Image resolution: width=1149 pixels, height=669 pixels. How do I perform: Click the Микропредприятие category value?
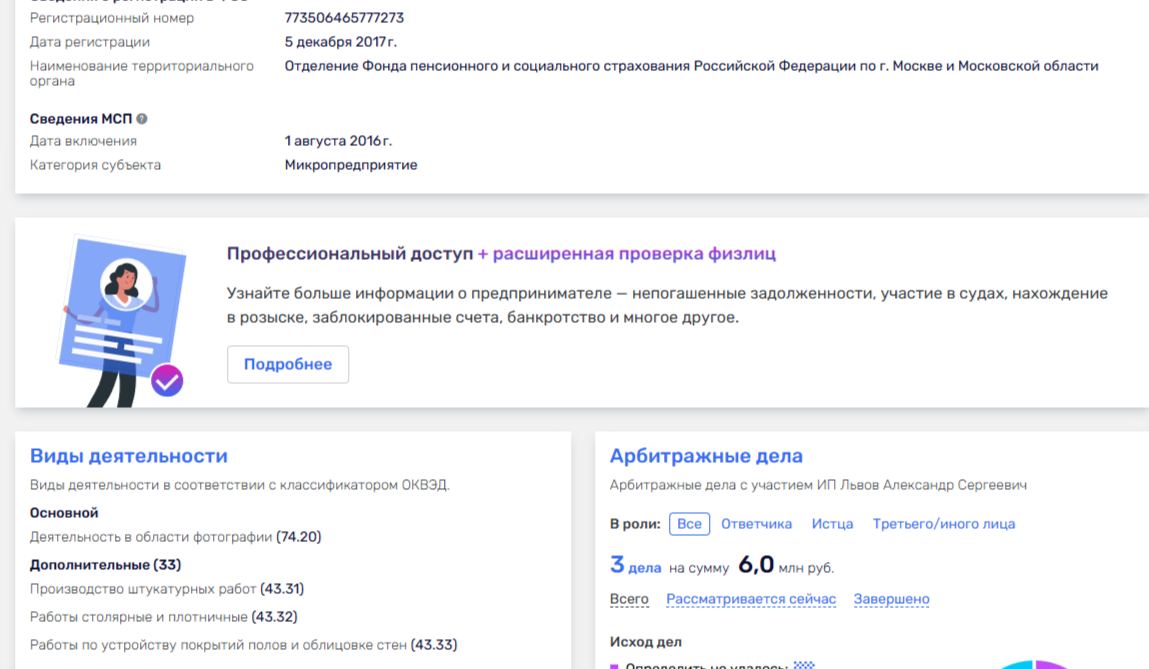click(351, 165)
